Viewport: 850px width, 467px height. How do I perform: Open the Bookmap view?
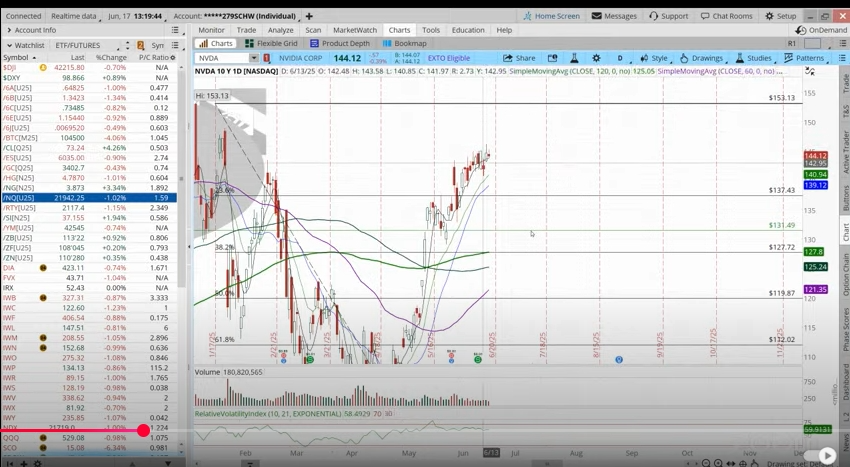[x=404, y=43]
